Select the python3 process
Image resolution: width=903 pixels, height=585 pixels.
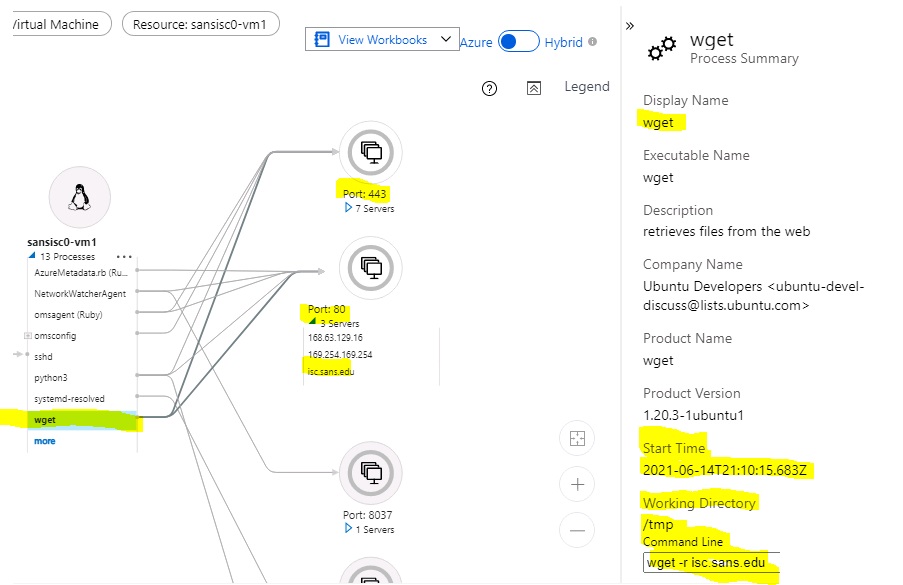(51, 378)
